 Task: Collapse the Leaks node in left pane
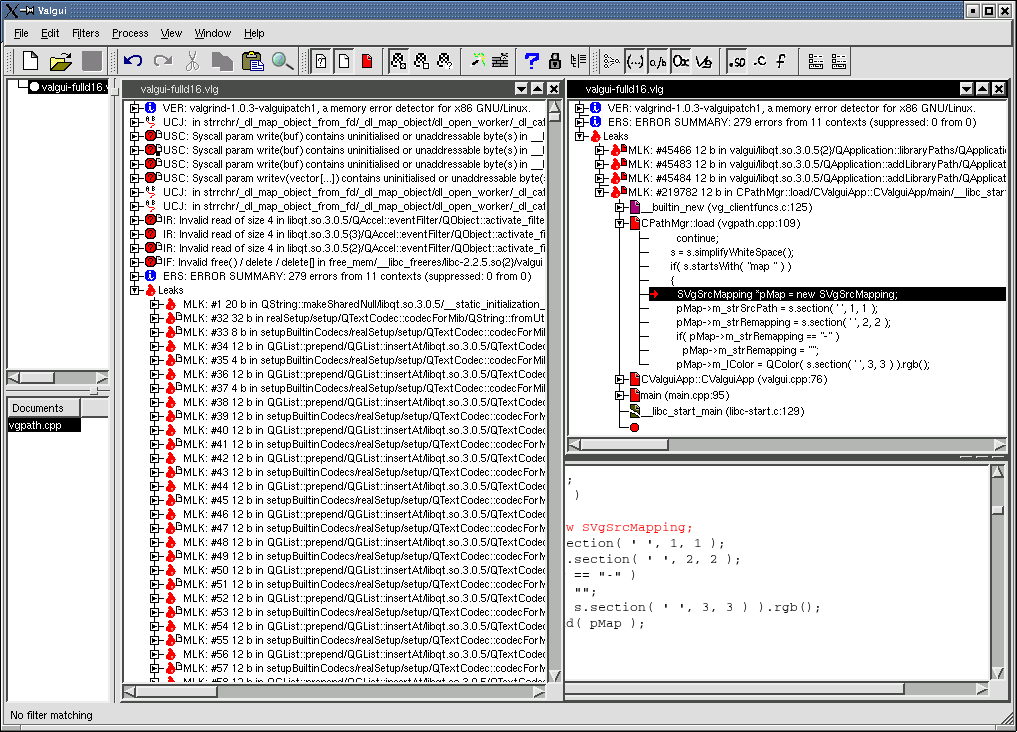[x=135, y=290]
